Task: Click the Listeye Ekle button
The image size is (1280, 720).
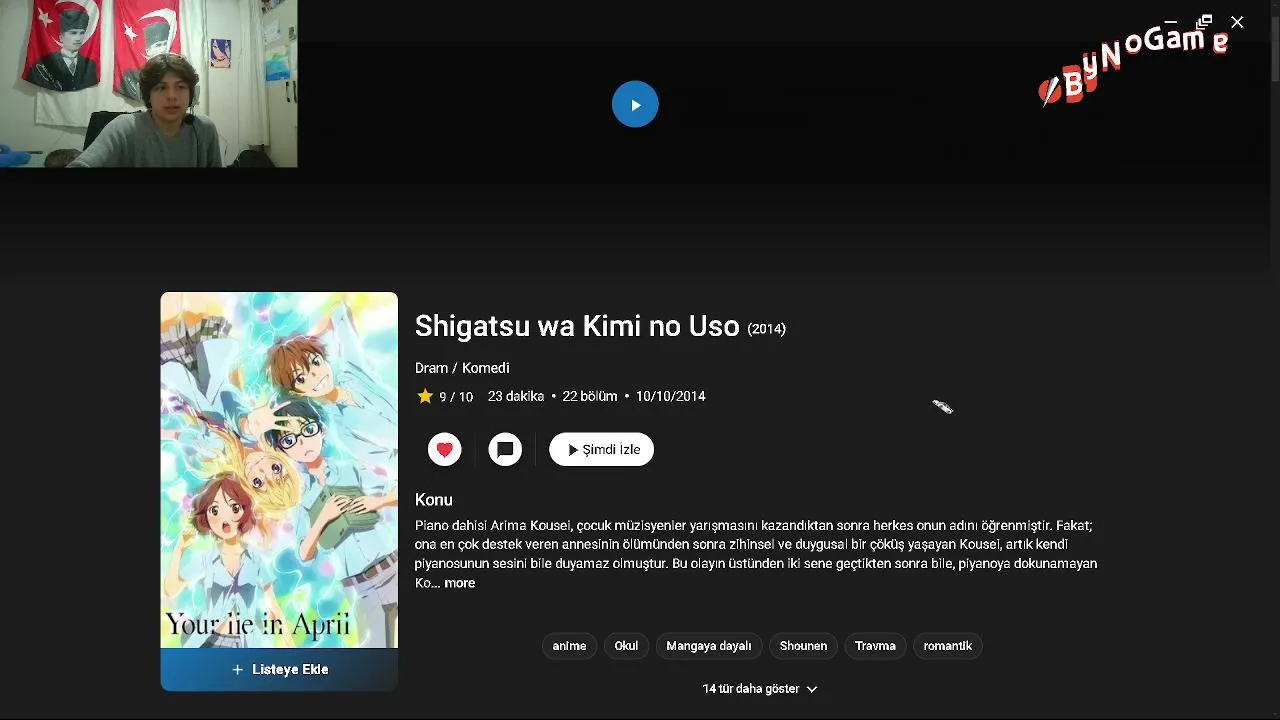Action: 279,670
